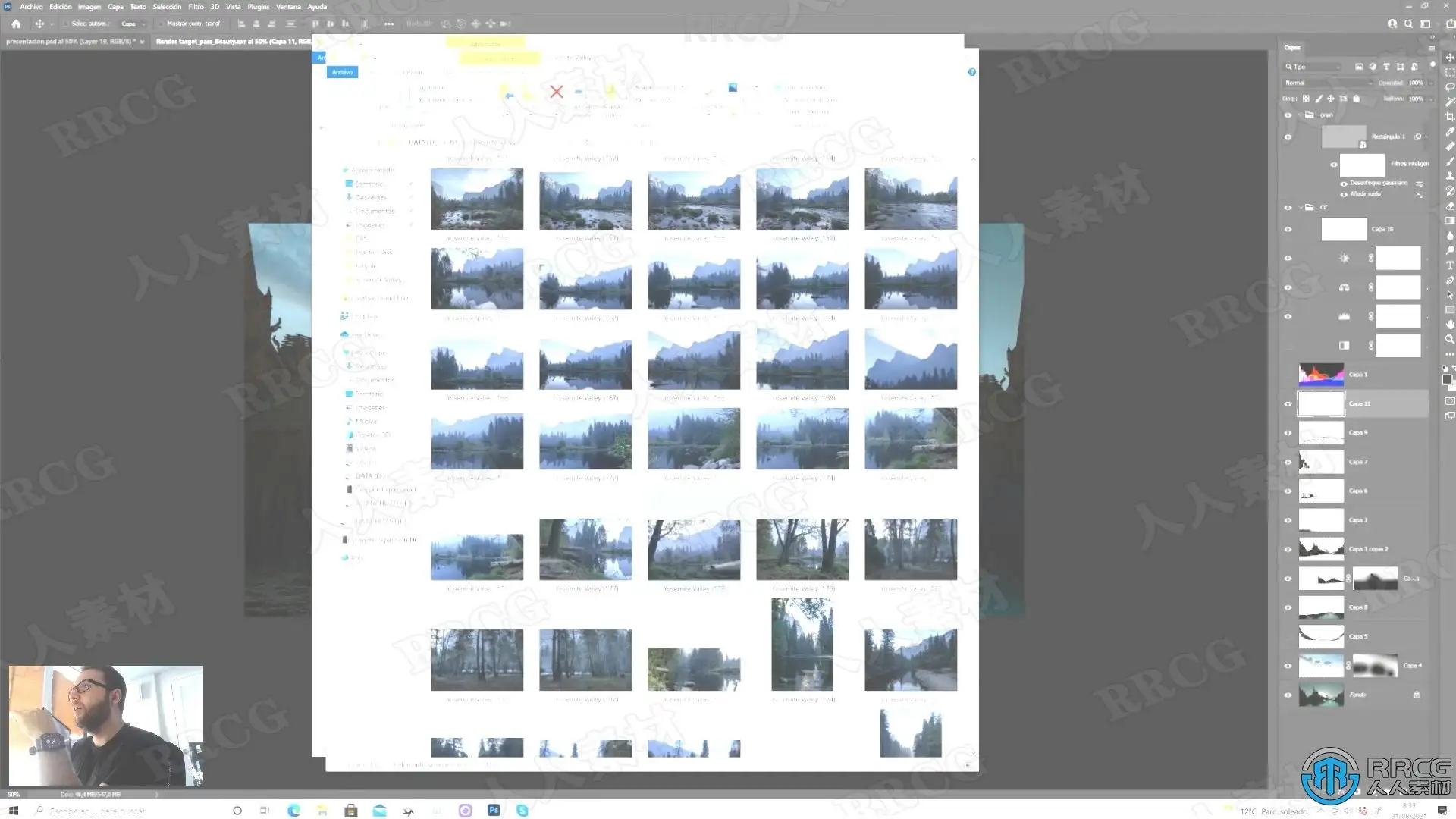Select the Hand tool
Viewport: 1456px width, 819px height.
click(x=1449, y=325)
